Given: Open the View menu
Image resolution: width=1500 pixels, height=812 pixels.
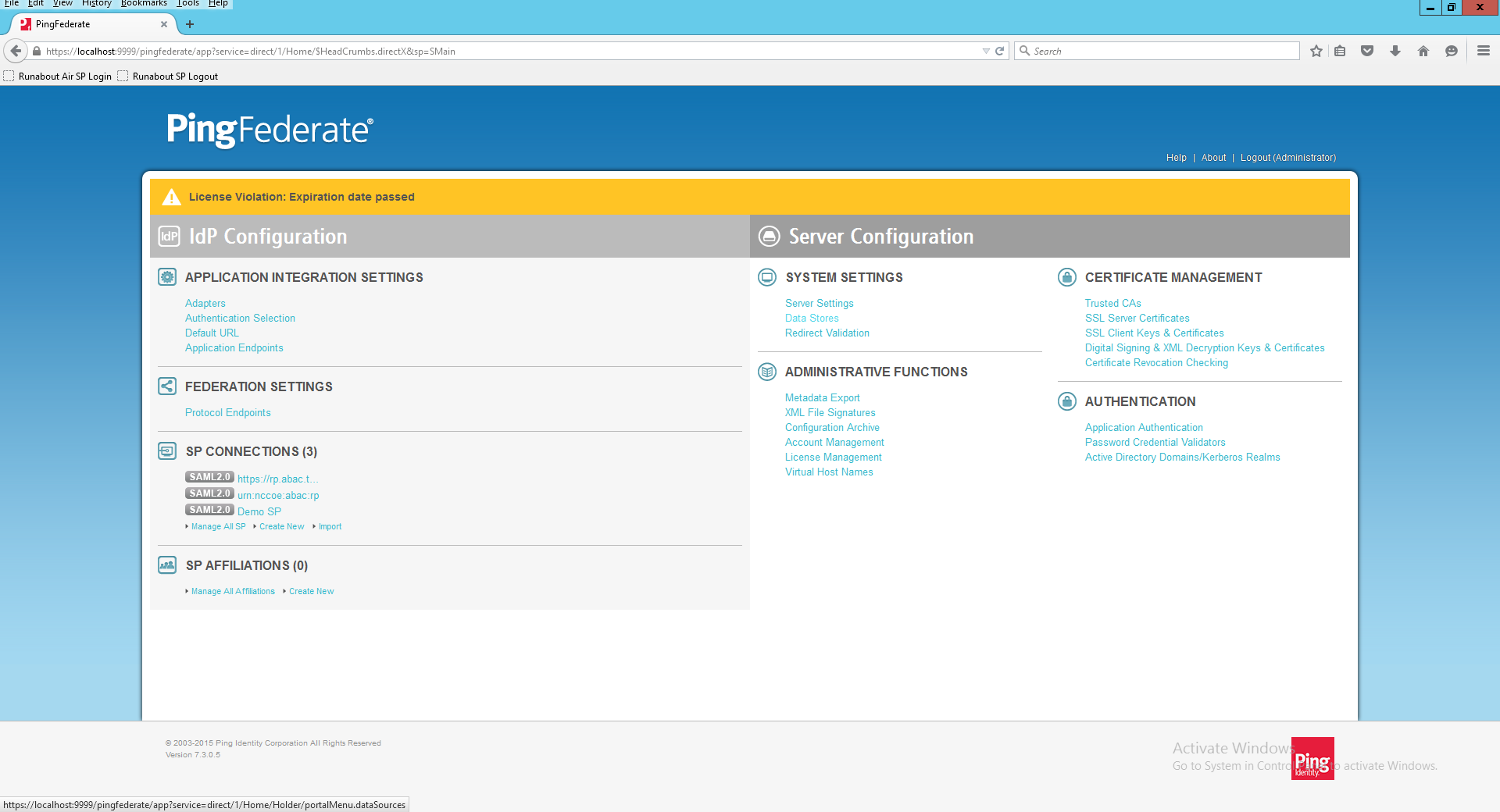Looking at the screenshot, I should [x=62, y=4].
